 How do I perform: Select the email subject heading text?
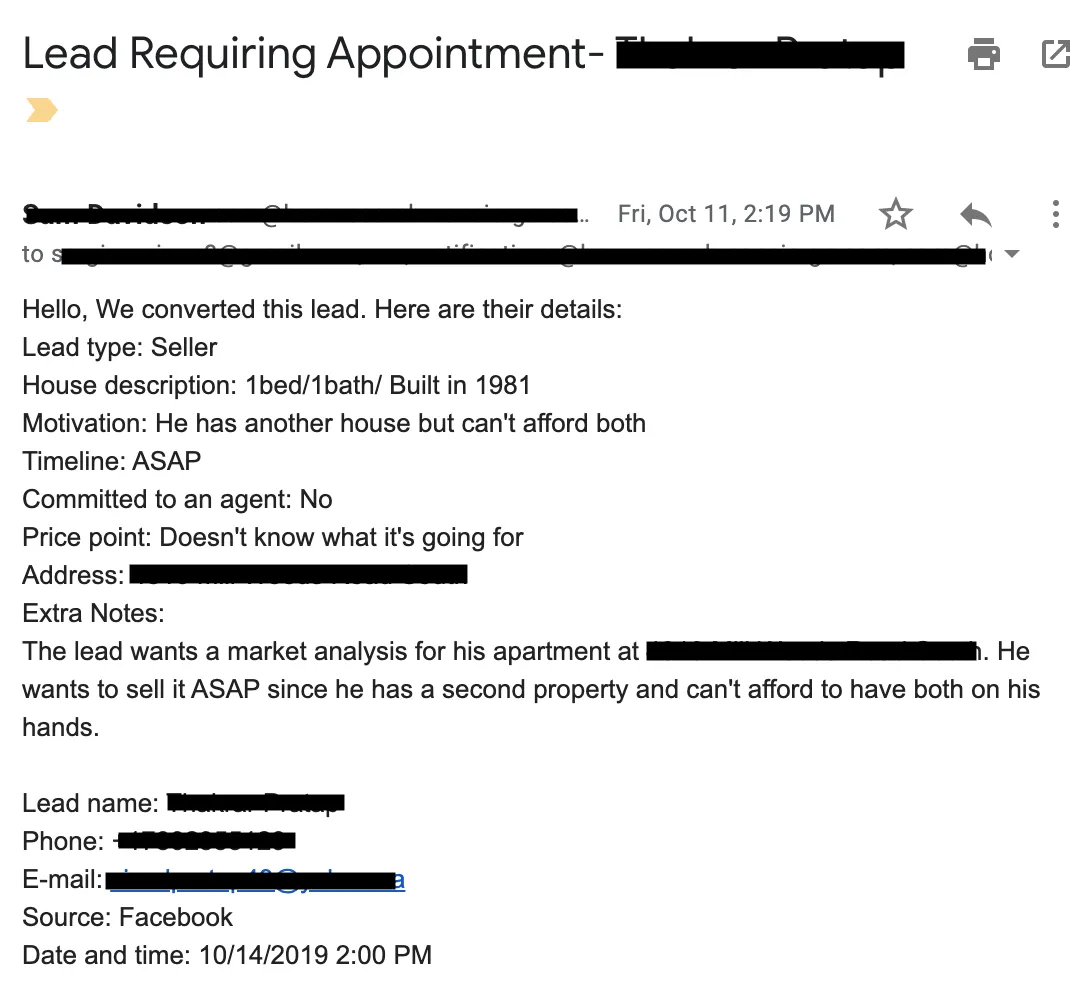[464, 54]
